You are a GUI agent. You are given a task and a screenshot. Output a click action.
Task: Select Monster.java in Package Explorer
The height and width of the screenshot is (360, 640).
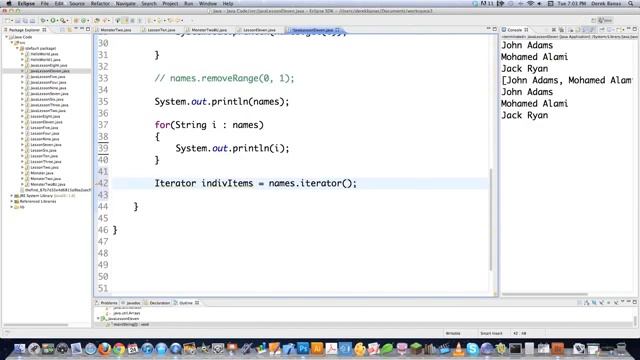click(x=42, y=173)
